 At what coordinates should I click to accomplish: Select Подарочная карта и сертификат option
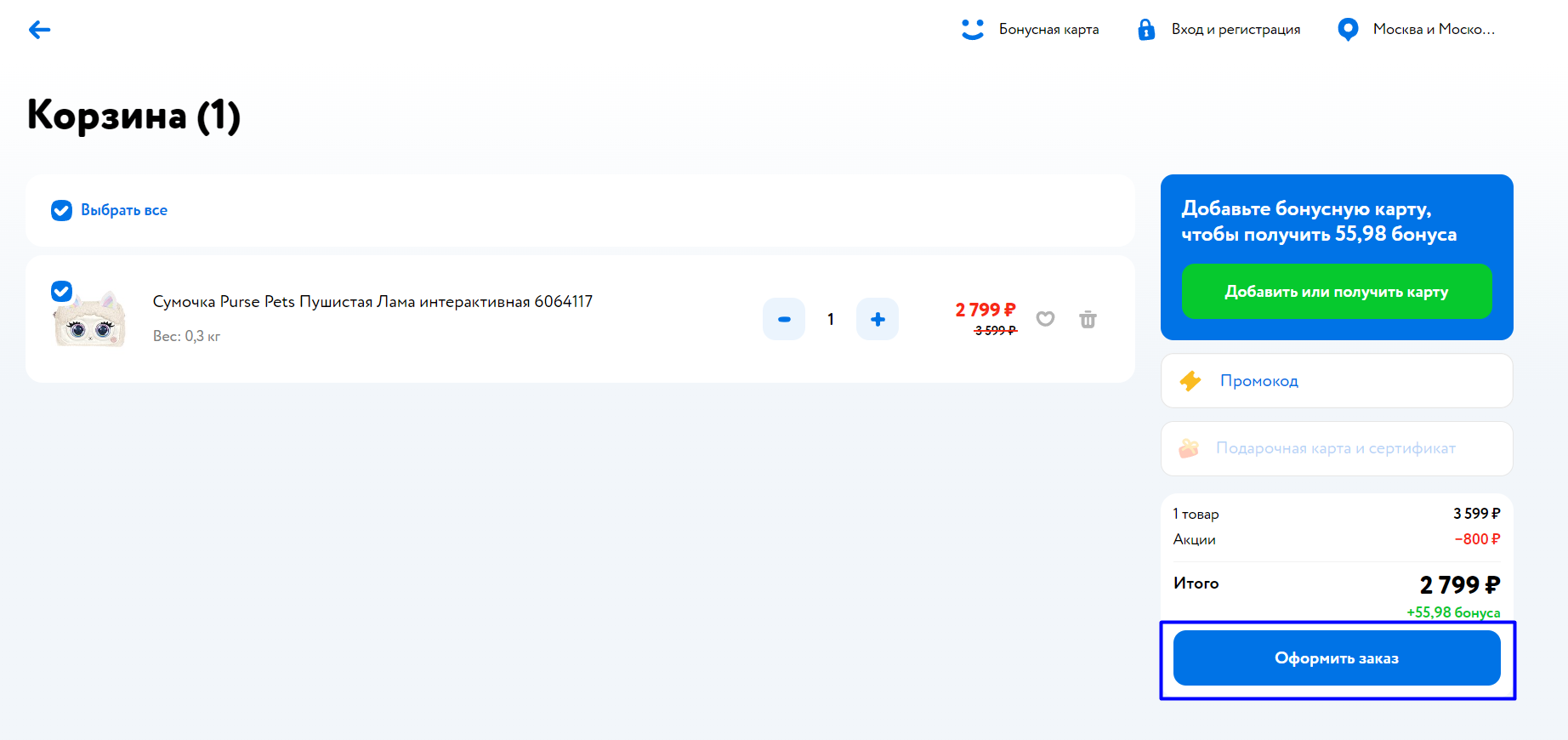pos(1337,448)
